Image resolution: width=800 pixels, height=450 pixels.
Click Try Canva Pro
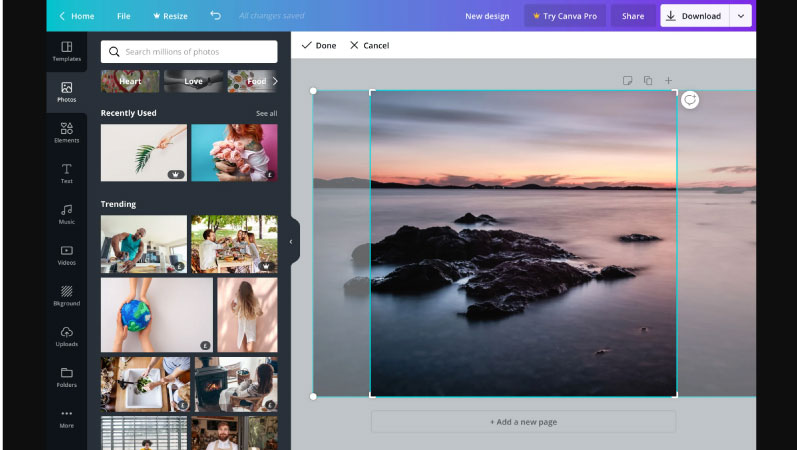565,16
